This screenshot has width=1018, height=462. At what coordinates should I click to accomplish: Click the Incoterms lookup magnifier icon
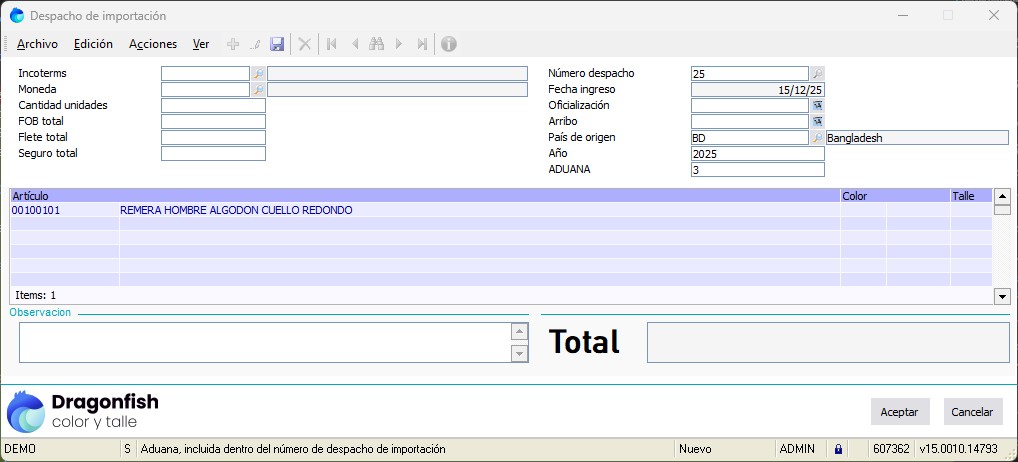point(257,74)
